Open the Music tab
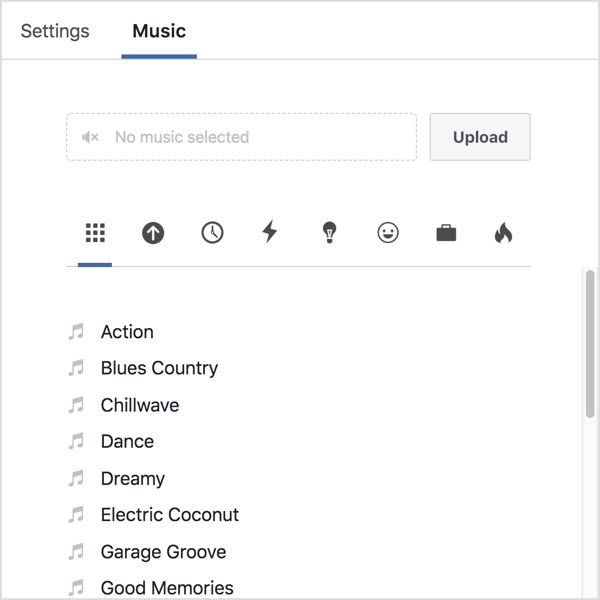 point(159,31)
